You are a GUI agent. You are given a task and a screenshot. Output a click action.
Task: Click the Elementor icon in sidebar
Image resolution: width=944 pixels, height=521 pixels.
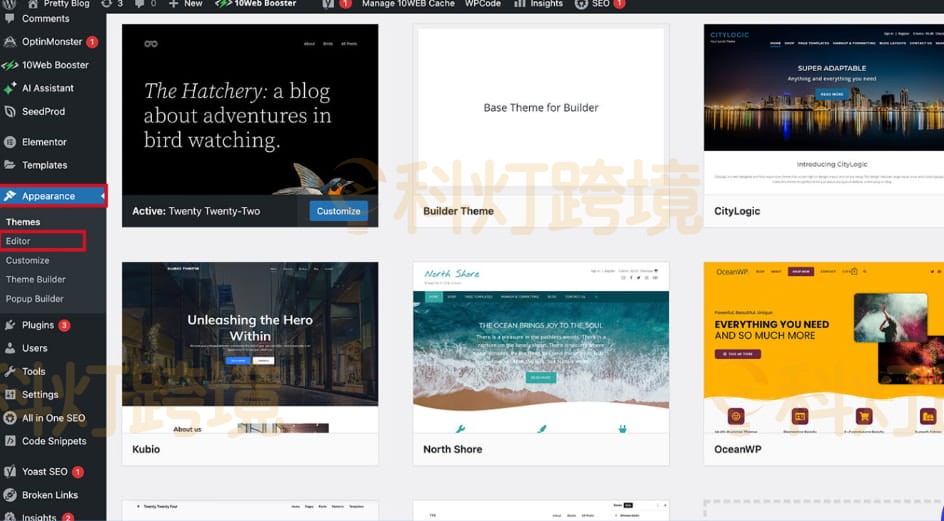pyautogui.click(x=10, y=142)
